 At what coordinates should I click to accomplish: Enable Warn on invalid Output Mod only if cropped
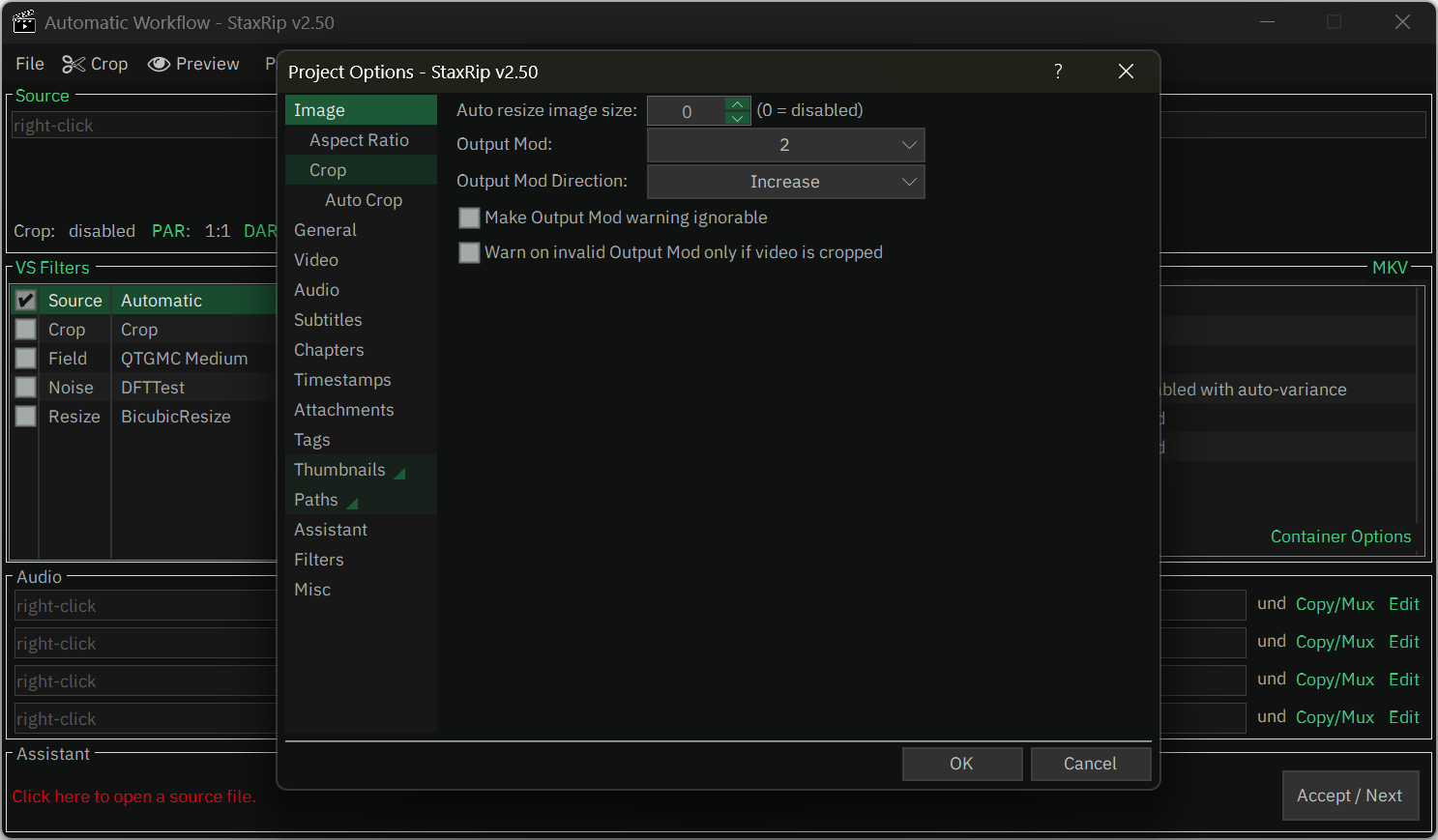tap(469, 252)
